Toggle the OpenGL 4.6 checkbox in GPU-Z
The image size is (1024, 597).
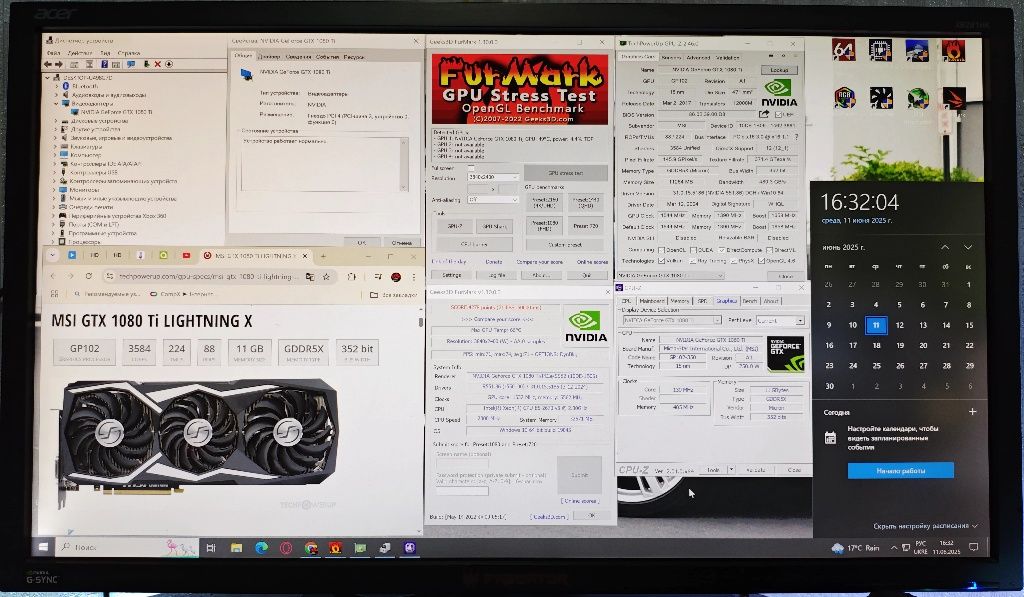coord(761,261)
